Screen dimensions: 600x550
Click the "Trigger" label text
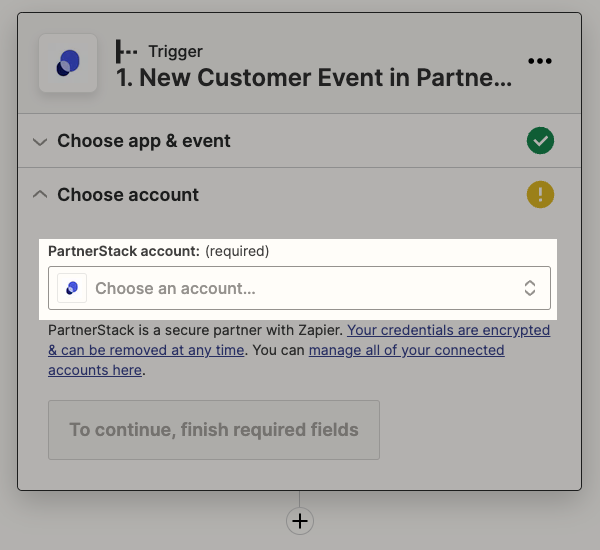176,51
